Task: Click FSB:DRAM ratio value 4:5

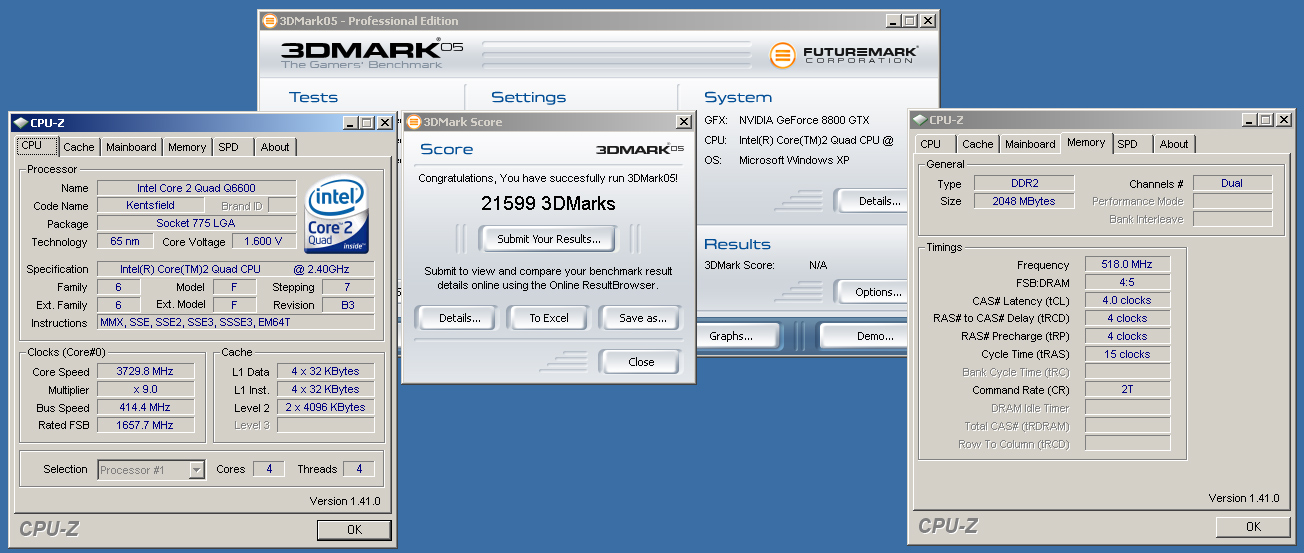Action: tap(1127, 283)
